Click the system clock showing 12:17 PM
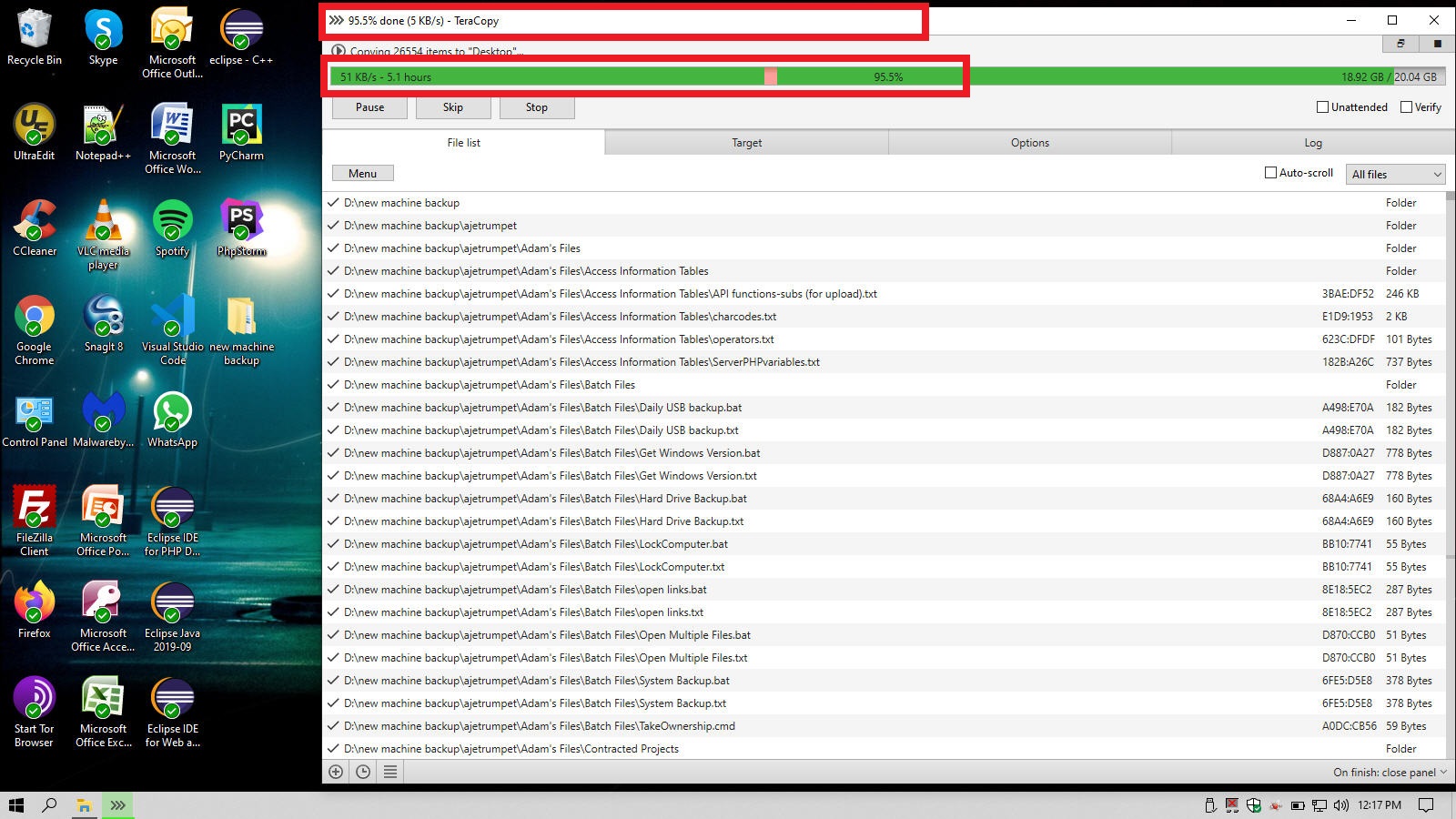This screenshot has height=819, width=1456. pyautogui.click(x=1380, y=805)
